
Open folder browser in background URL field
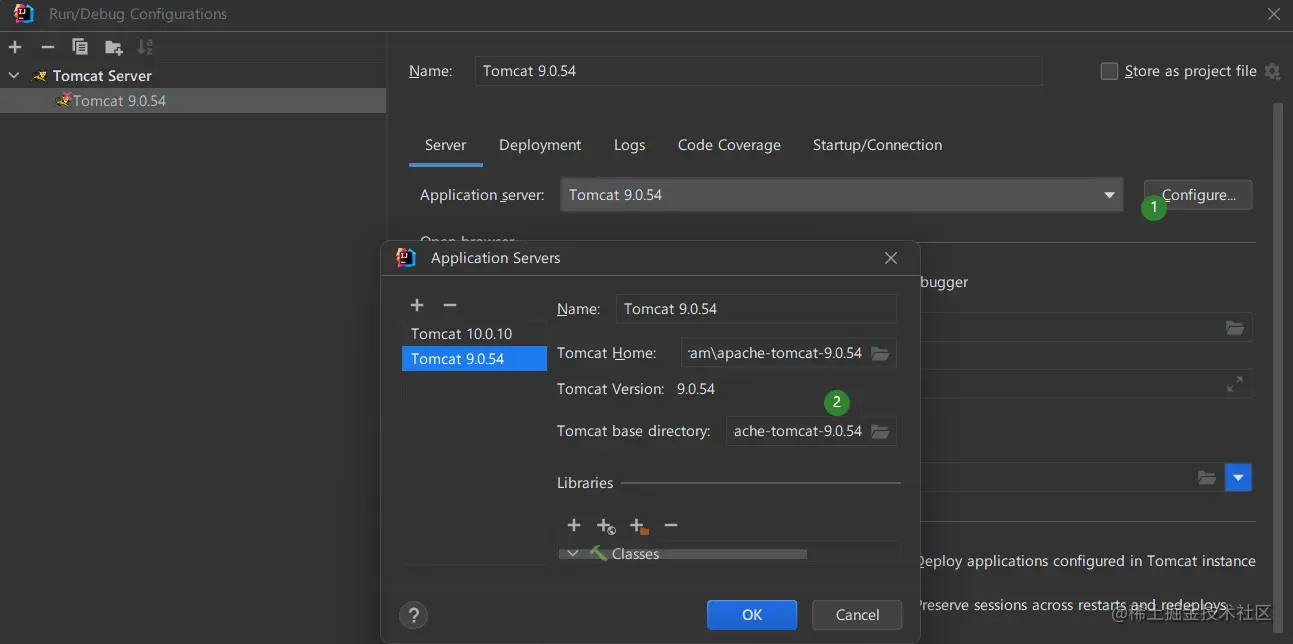[x=1235, y=328]
